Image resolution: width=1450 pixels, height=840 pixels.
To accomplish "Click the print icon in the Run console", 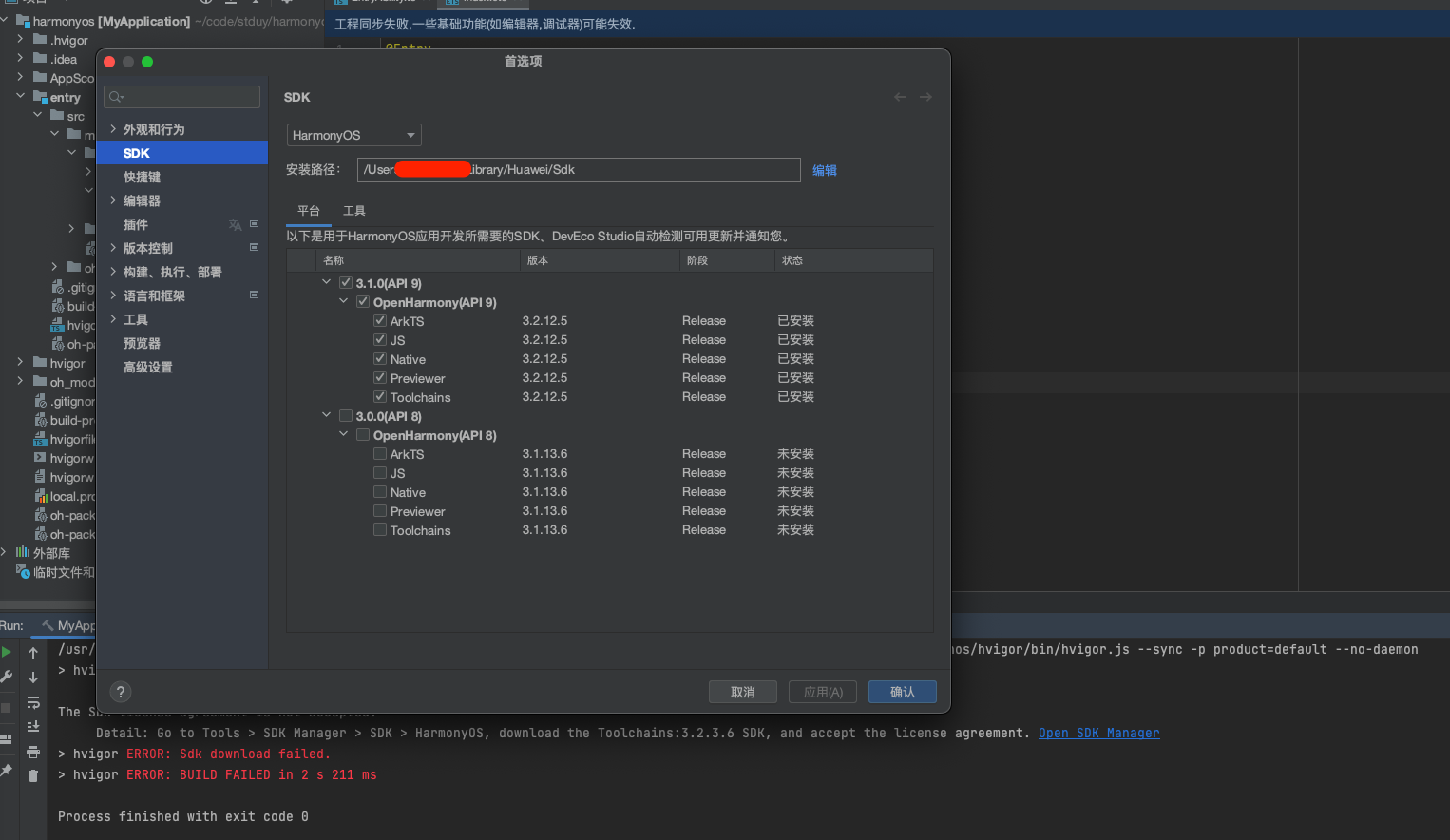I will (33, 752).
